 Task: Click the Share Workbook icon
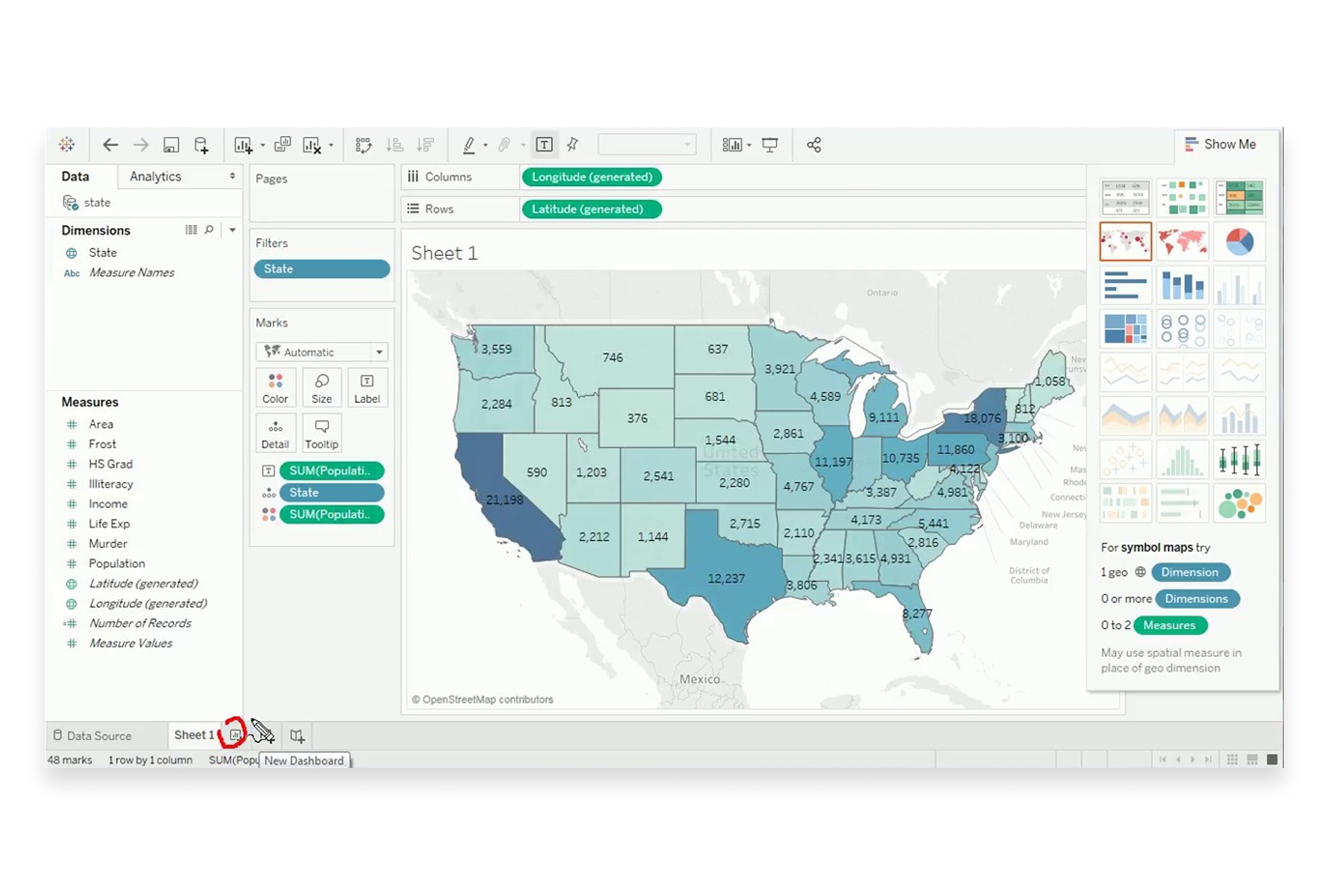pos(813,144)
